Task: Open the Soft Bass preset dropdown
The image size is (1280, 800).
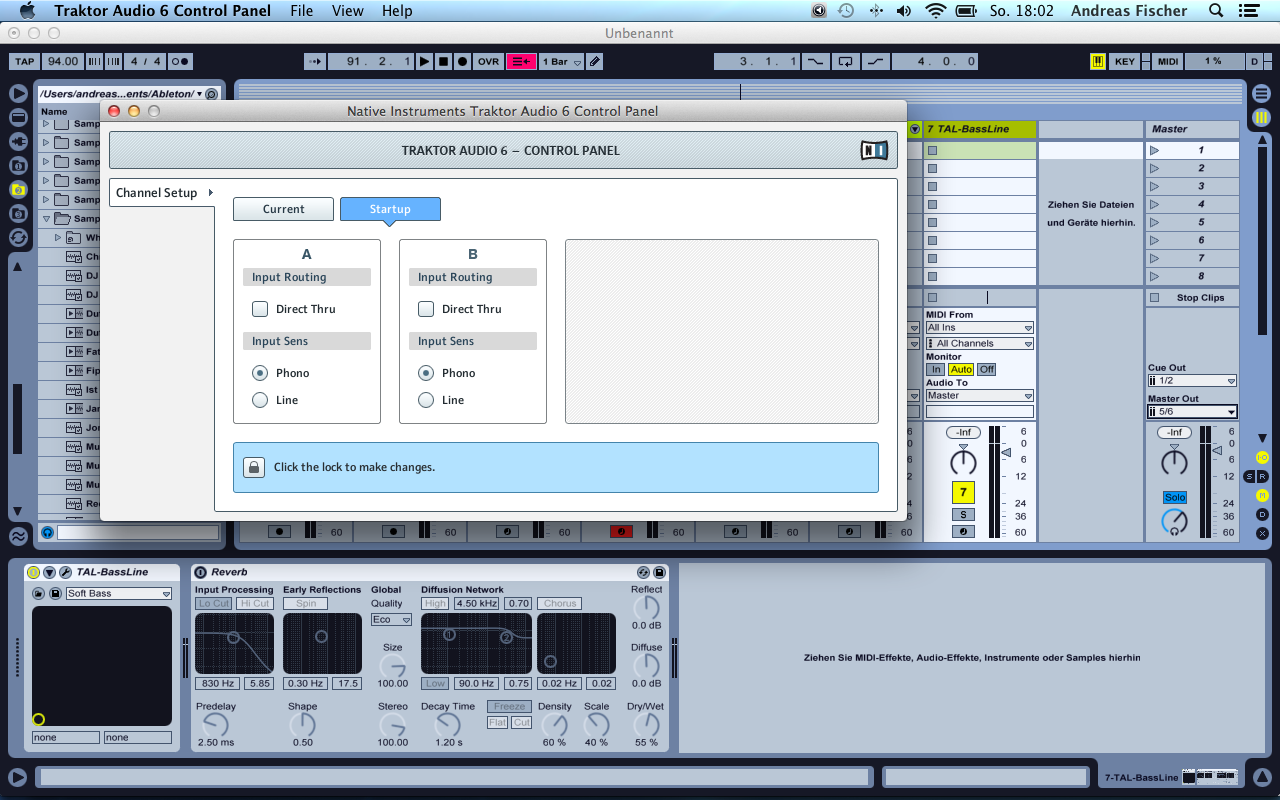Action: click(119, 594)
